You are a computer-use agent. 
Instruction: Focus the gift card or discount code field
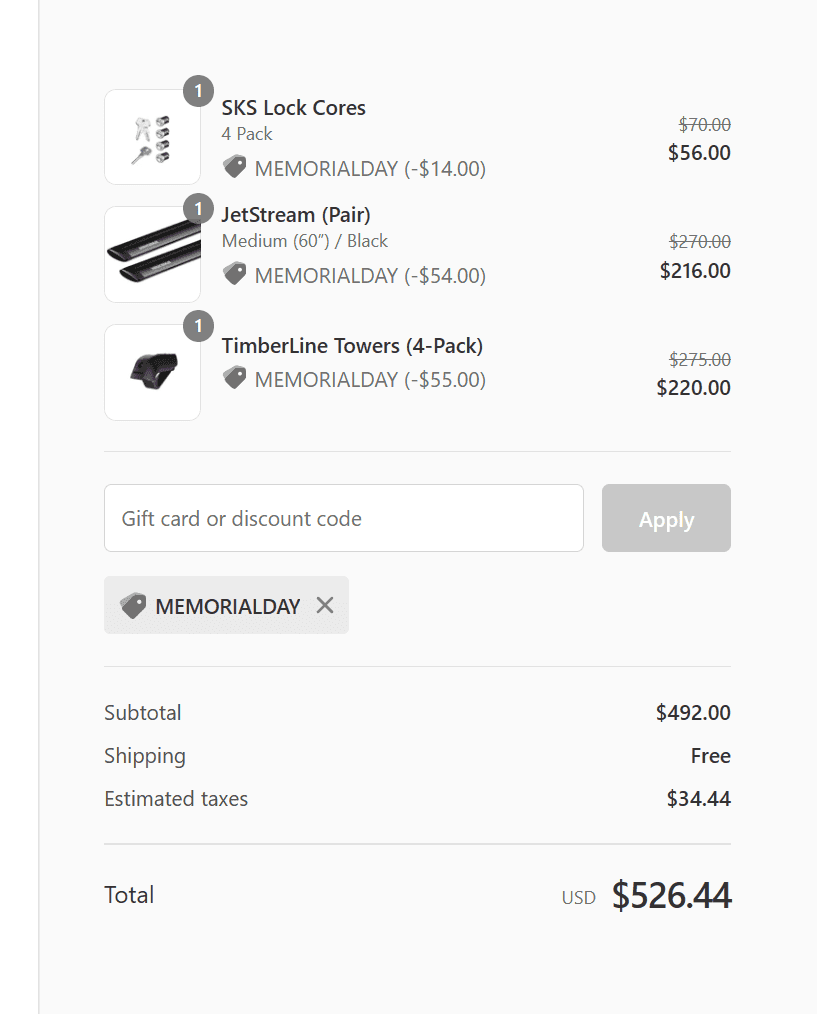coord(343,518)
